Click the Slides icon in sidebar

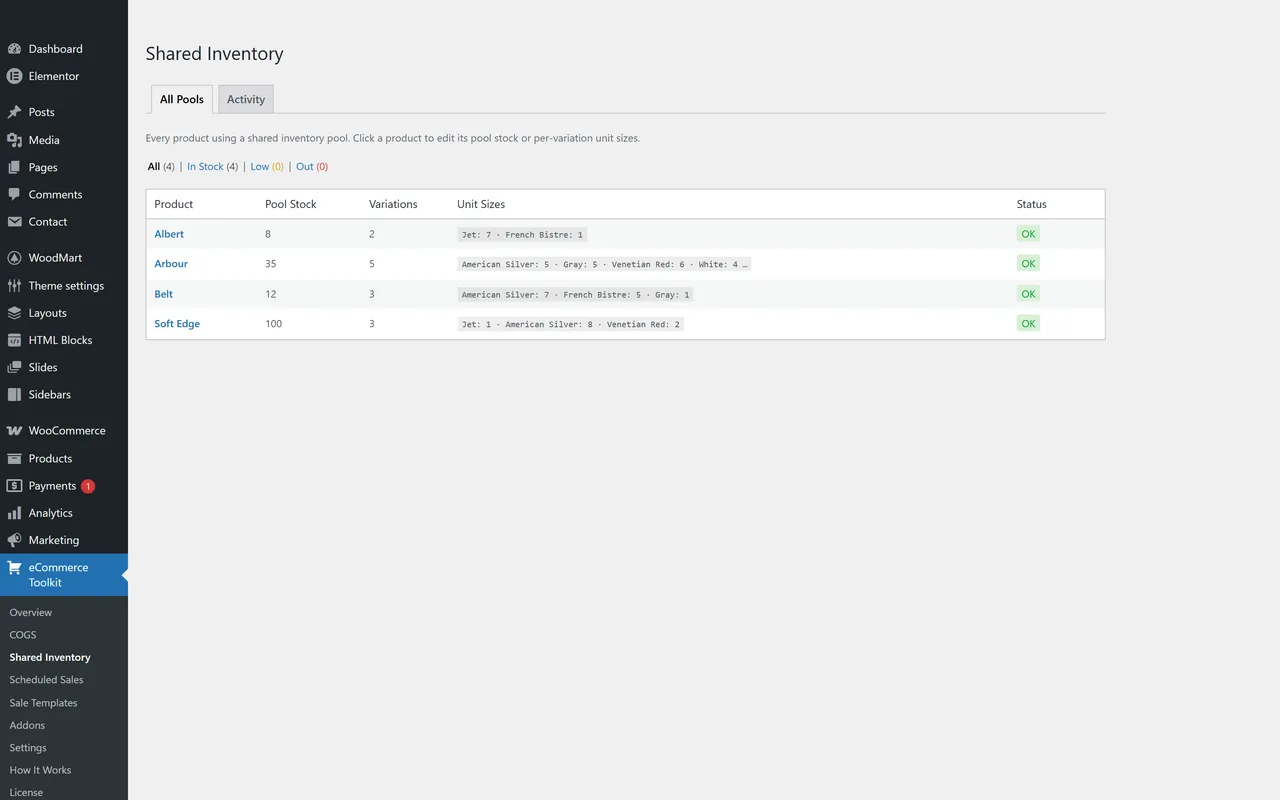14,367
